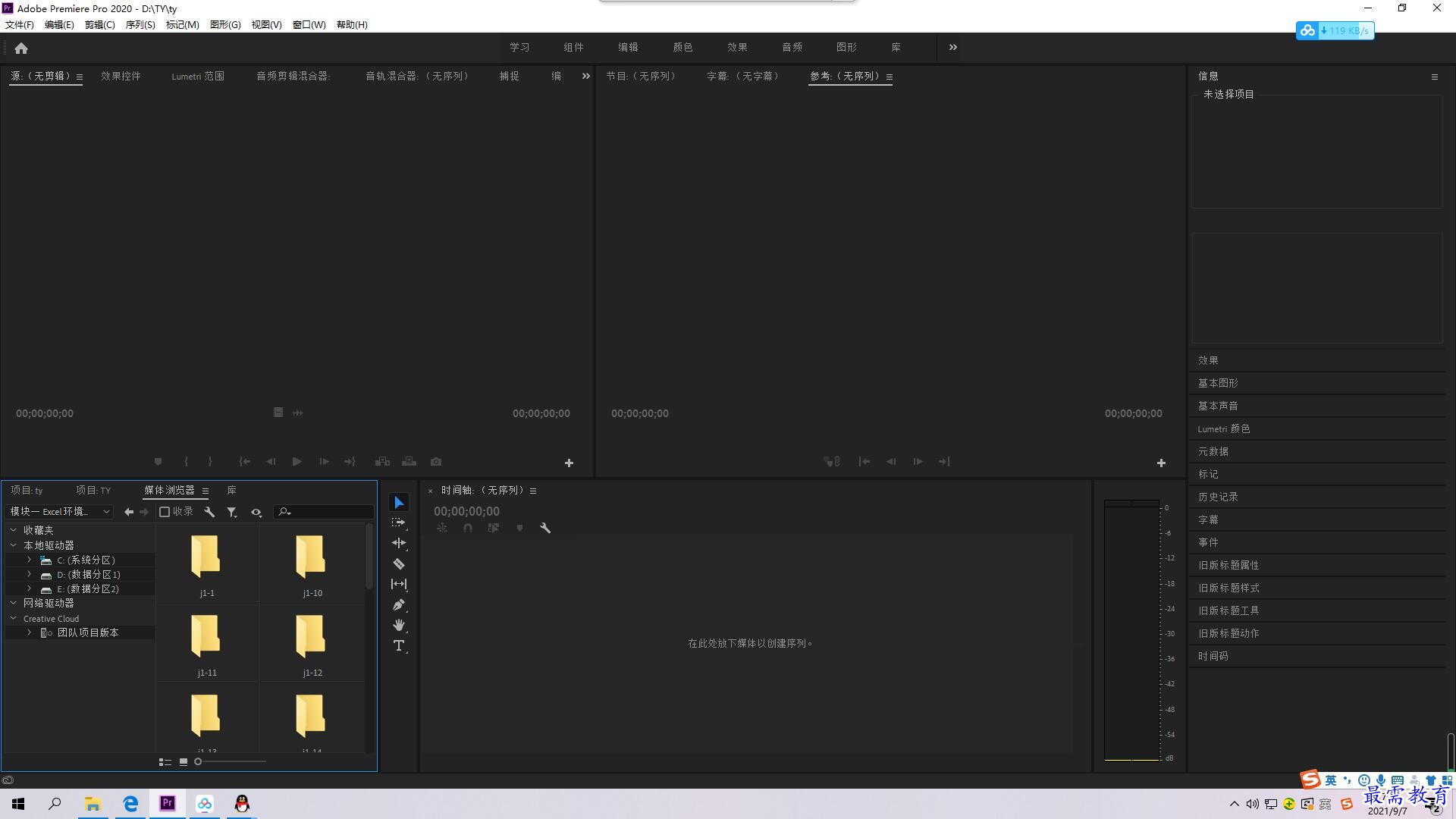Toggle timeline snap magnet
1456x819 pixels.
[468, 528]
